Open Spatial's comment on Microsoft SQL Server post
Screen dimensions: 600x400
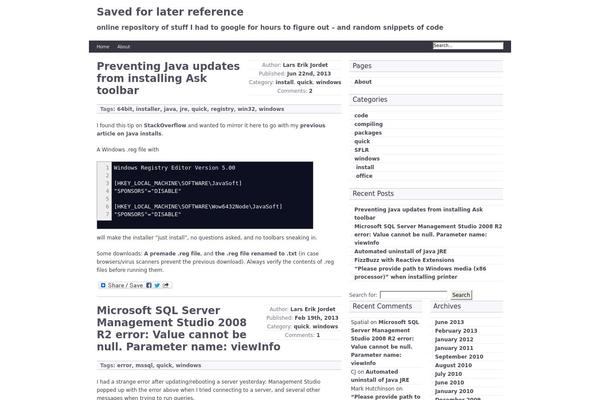pyautogui.click(x=385, y=343)
